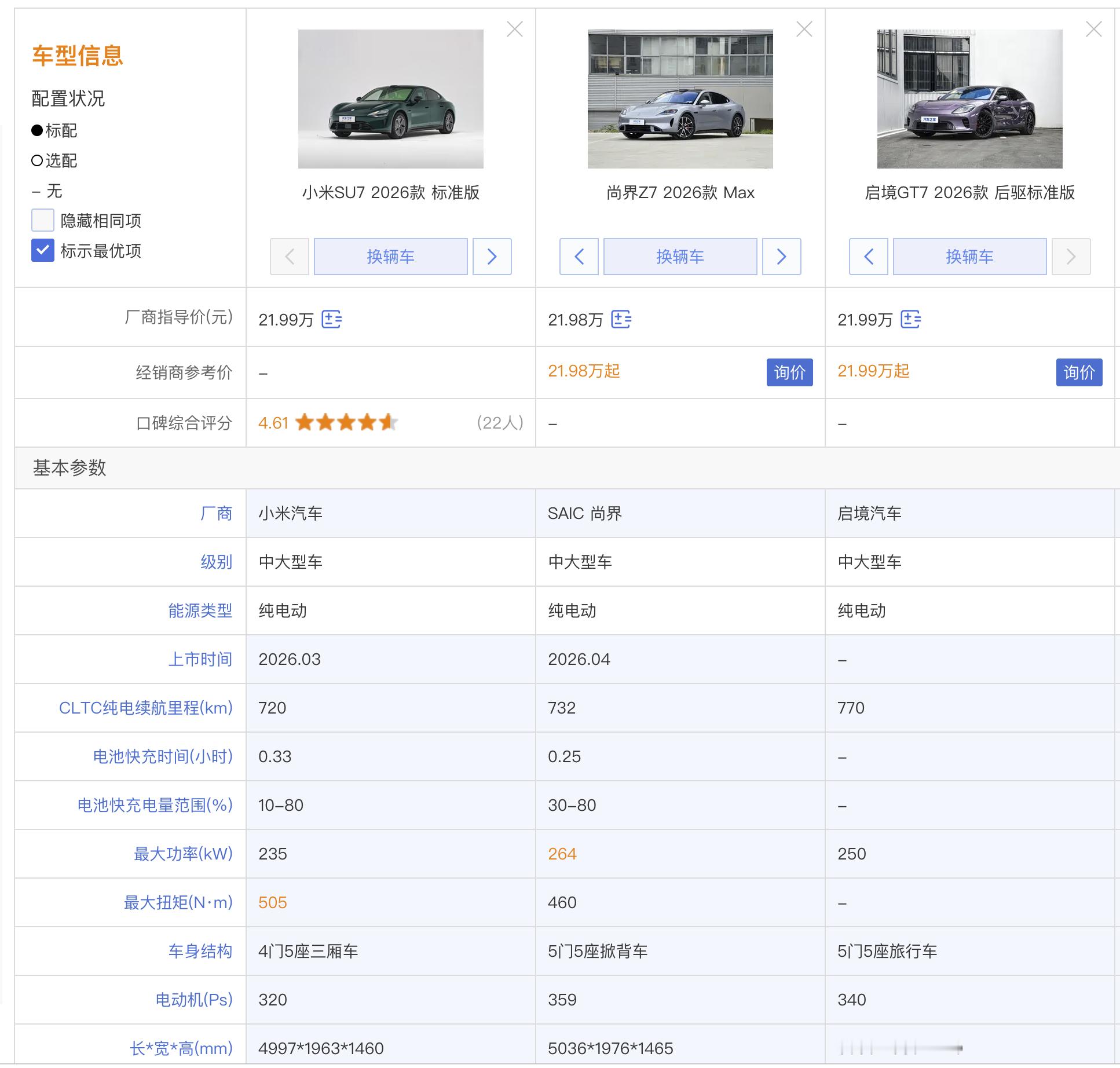The height and width of the screenshot is (1068, 1120).
Task: Go to next trim for 启境GT7
Action: (1071, 257)
